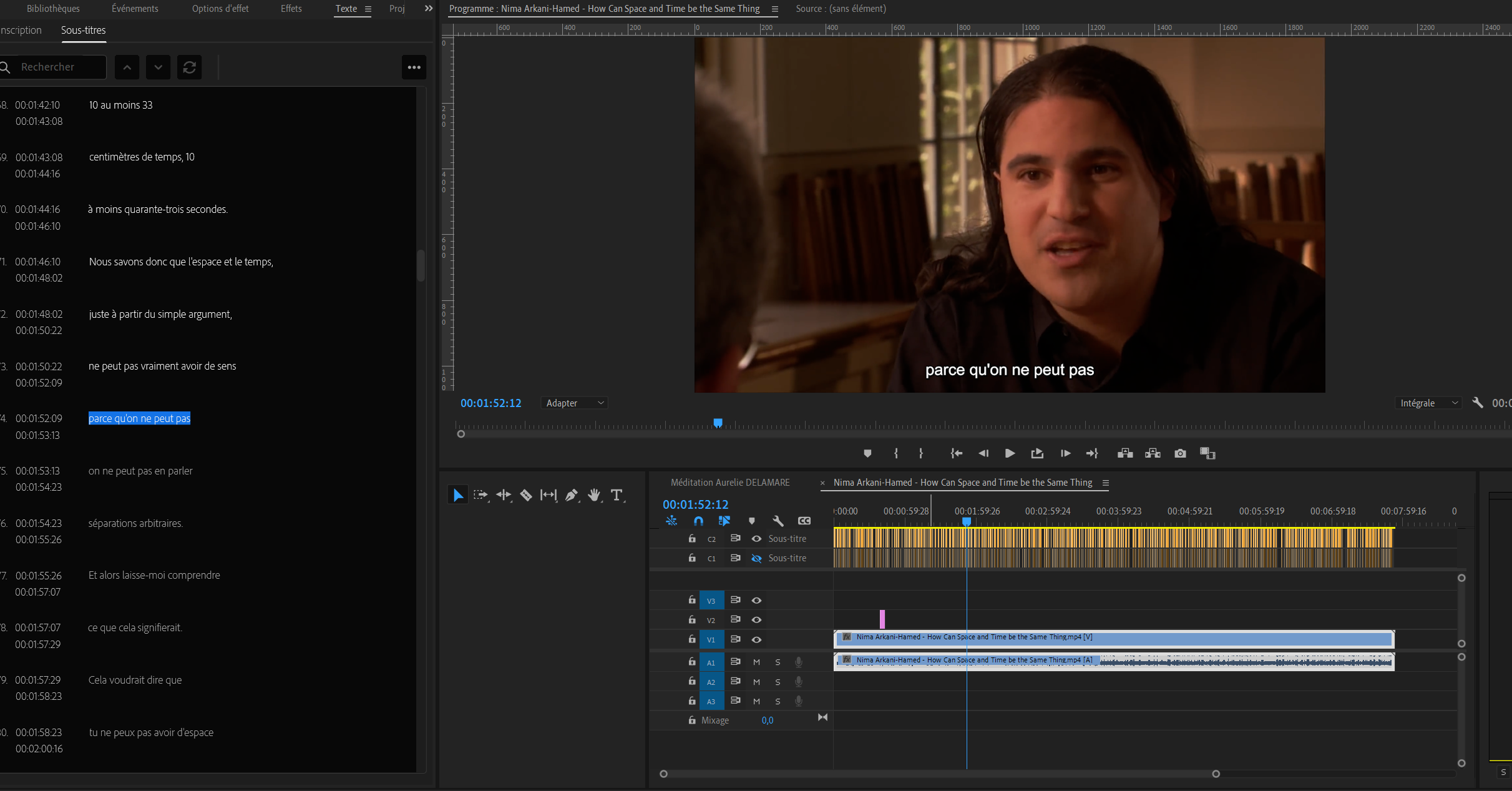
Task: Open timeline wrench display settings
Action: coord(778,521)
